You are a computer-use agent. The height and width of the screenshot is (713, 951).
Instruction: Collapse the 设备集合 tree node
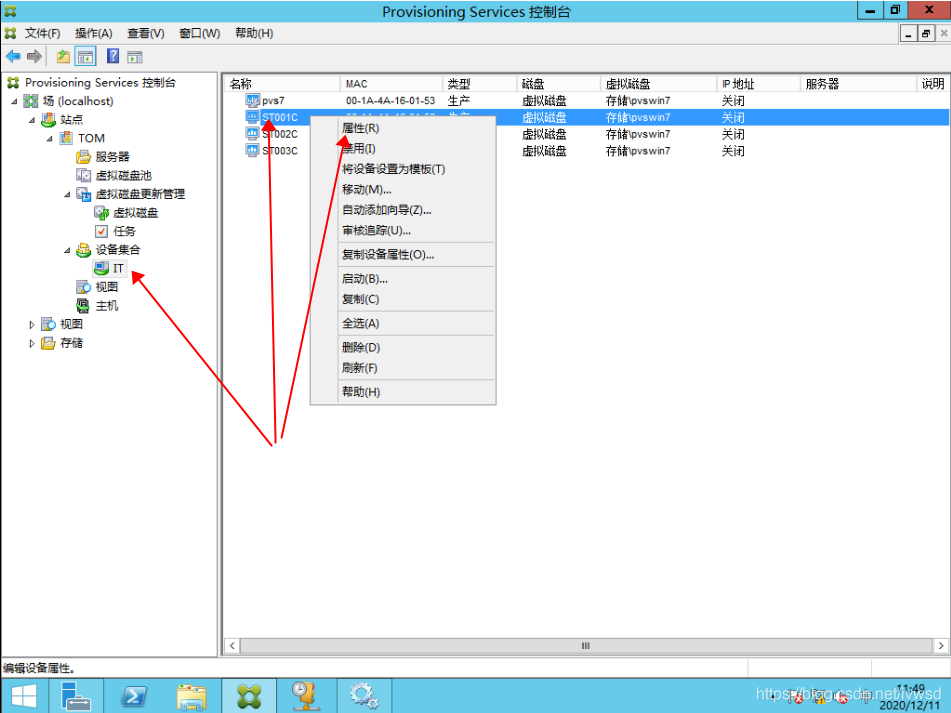[x=67, y=250]
